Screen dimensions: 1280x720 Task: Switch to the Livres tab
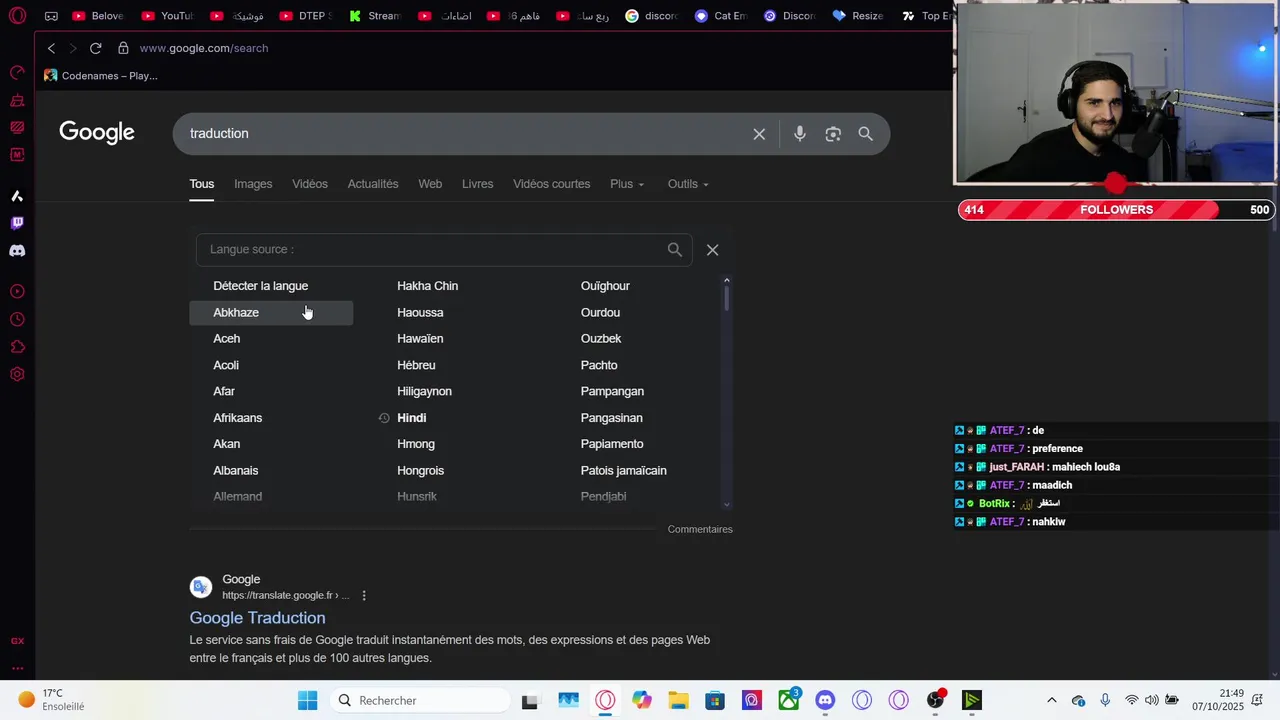coord(477,184)
